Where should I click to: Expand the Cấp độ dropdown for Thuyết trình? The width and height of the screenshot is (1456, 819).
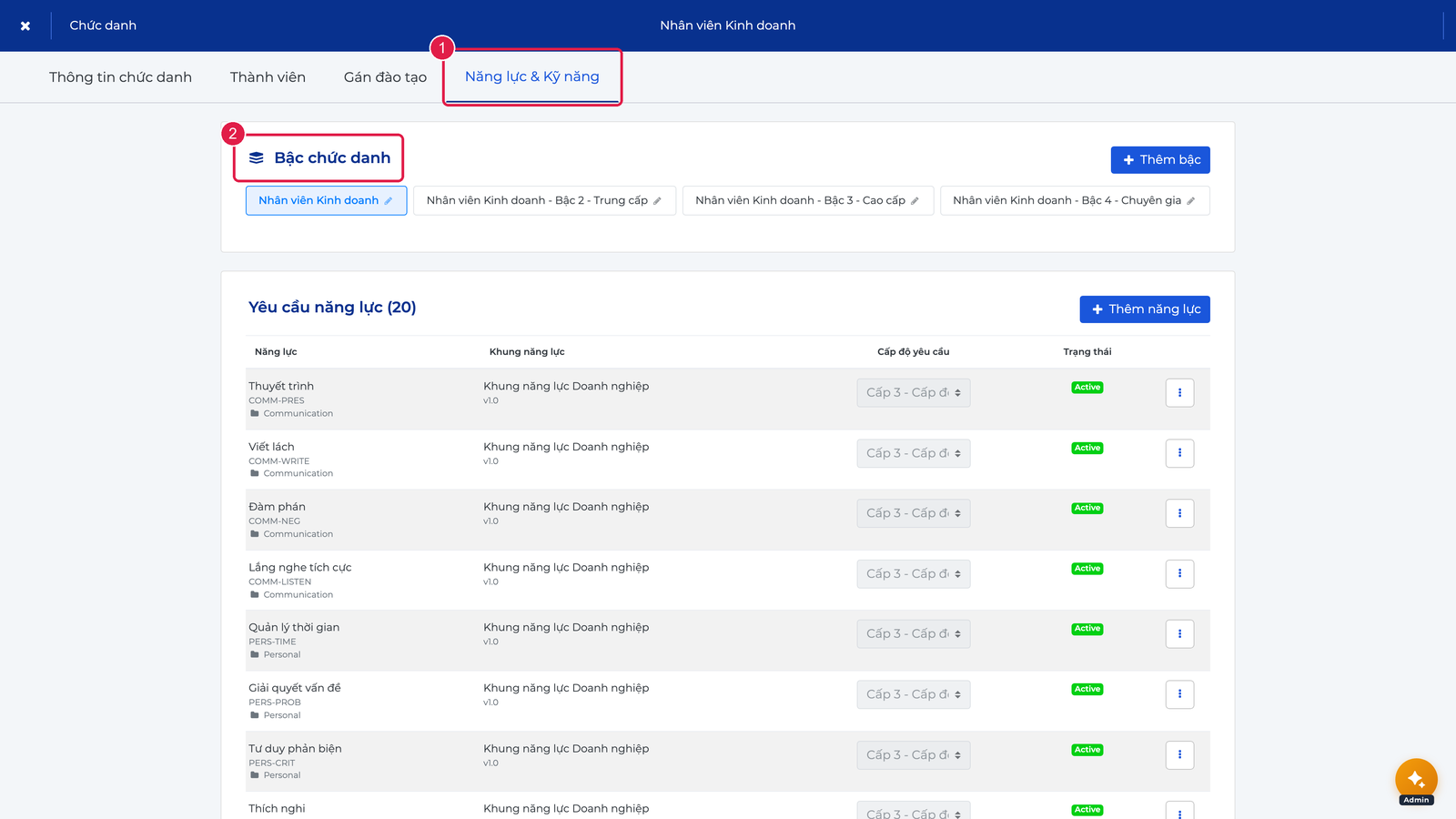tap(914, 393)
